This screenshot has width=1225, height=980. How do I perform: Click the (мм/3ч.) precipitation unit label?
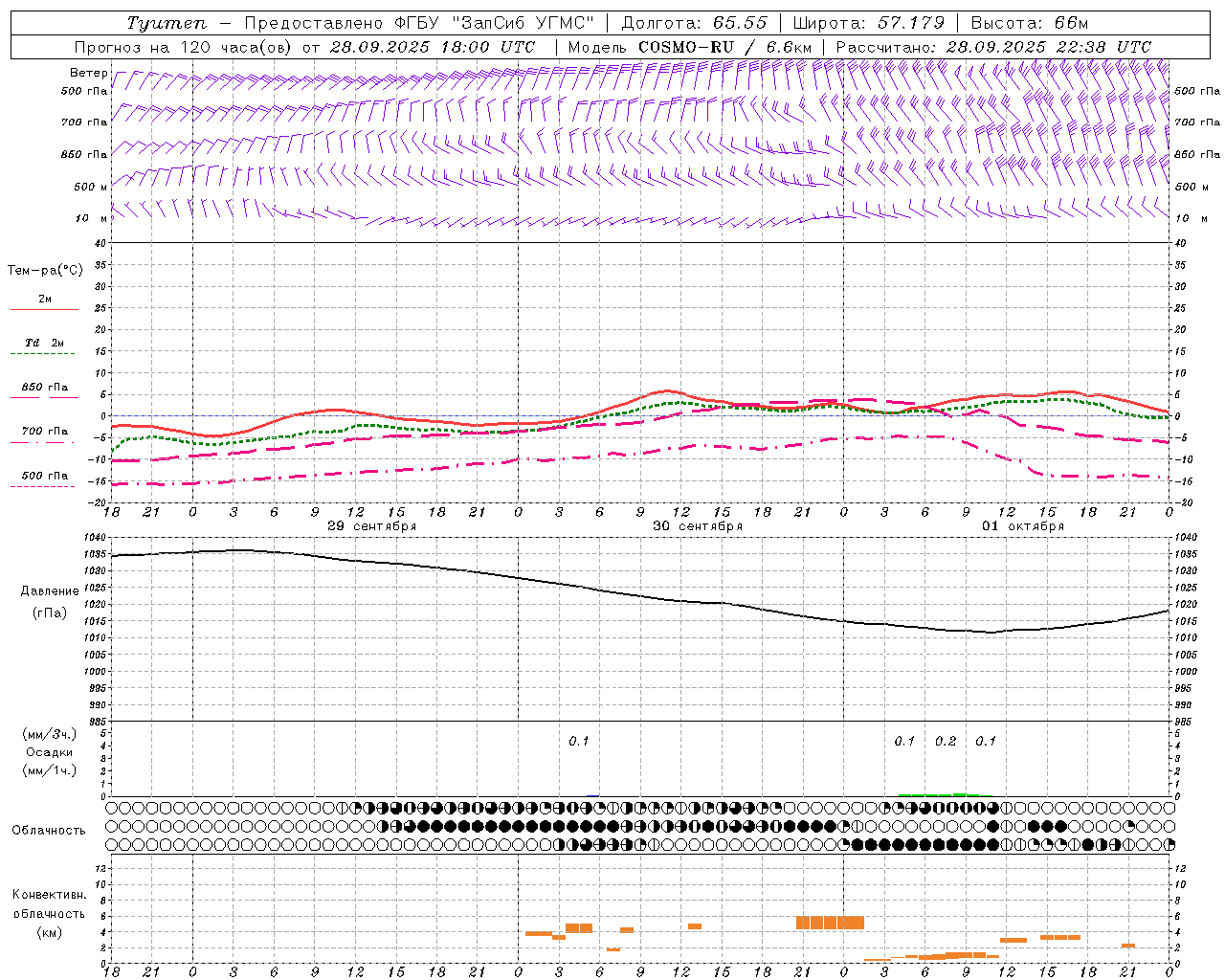point(49,734)
